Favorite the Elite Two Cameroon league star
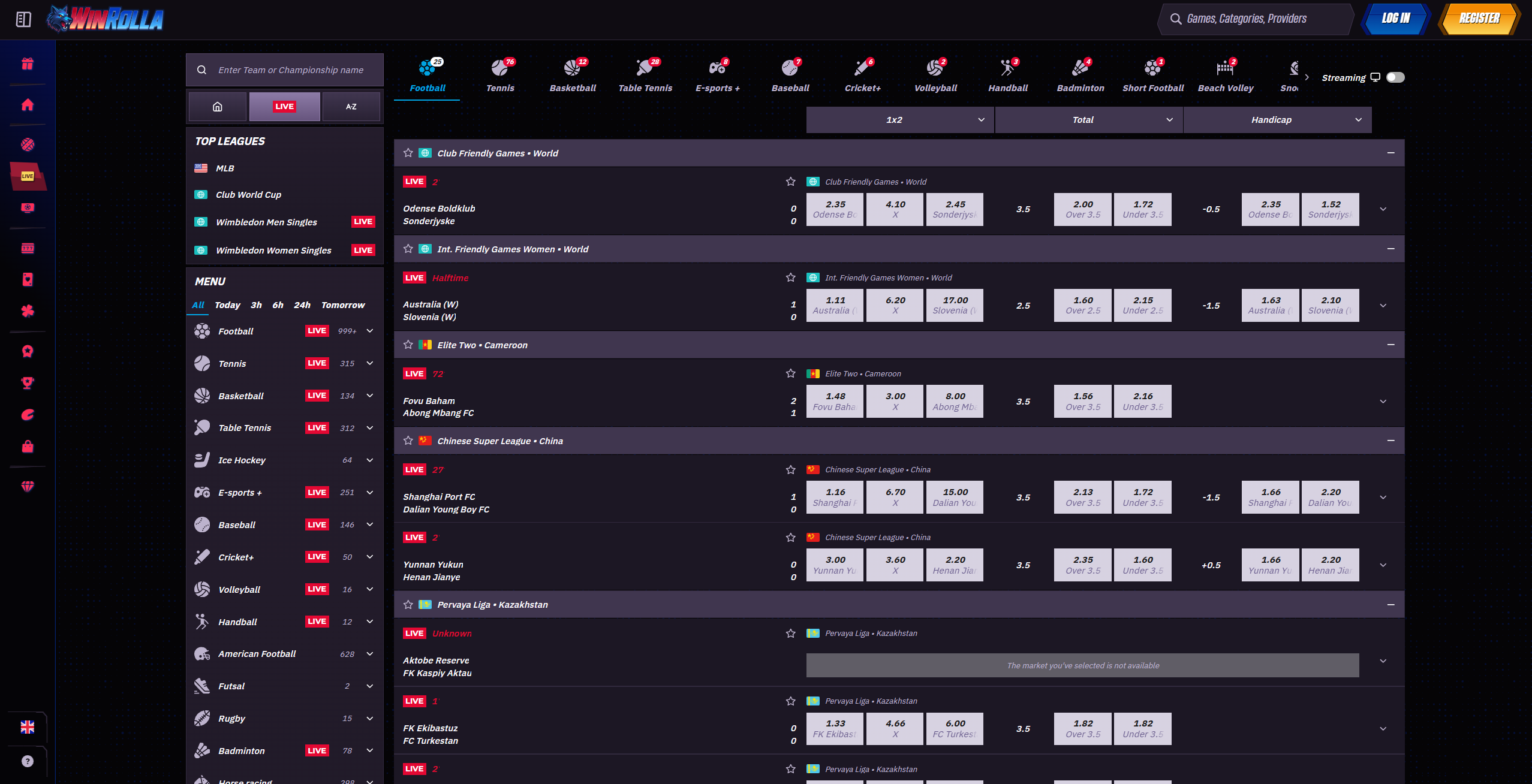 [408, 345]
